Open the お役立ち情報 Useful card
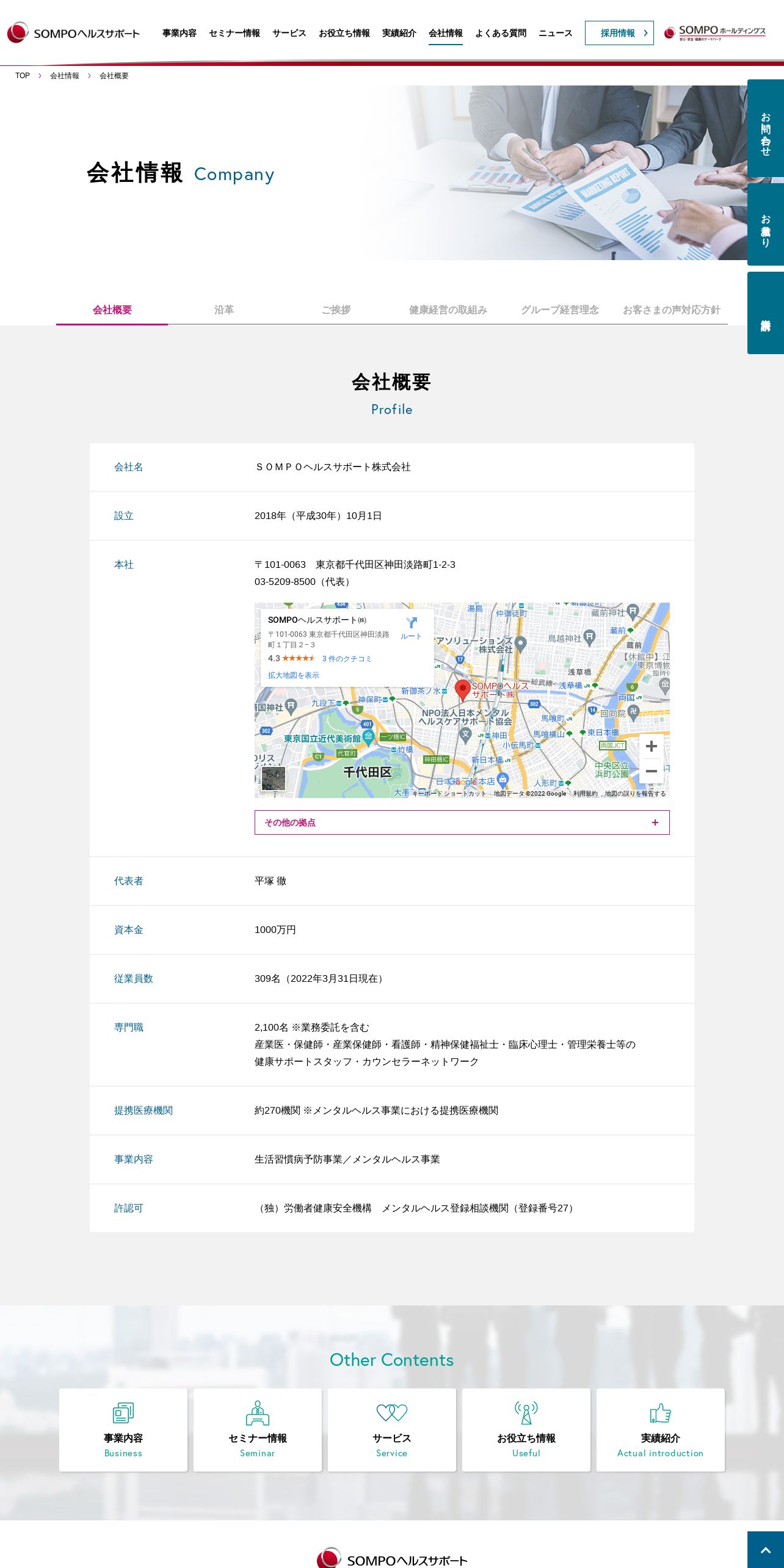This screenshot has height=1568, width=784. [x=526, y=1430]
